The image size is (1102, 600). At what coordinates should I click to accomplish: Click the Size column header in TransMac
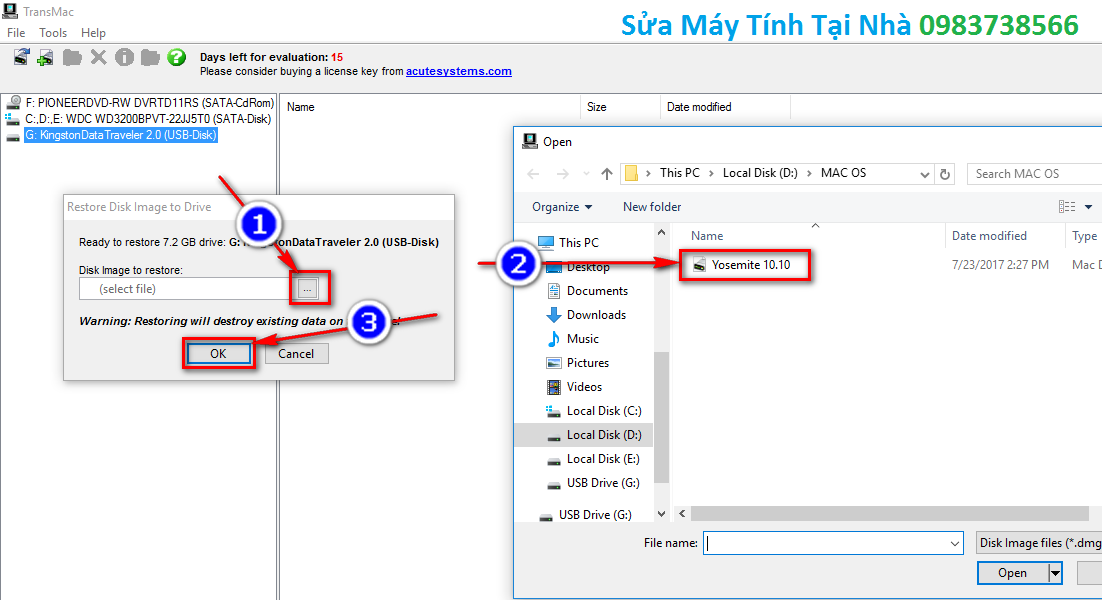(597, 107)
